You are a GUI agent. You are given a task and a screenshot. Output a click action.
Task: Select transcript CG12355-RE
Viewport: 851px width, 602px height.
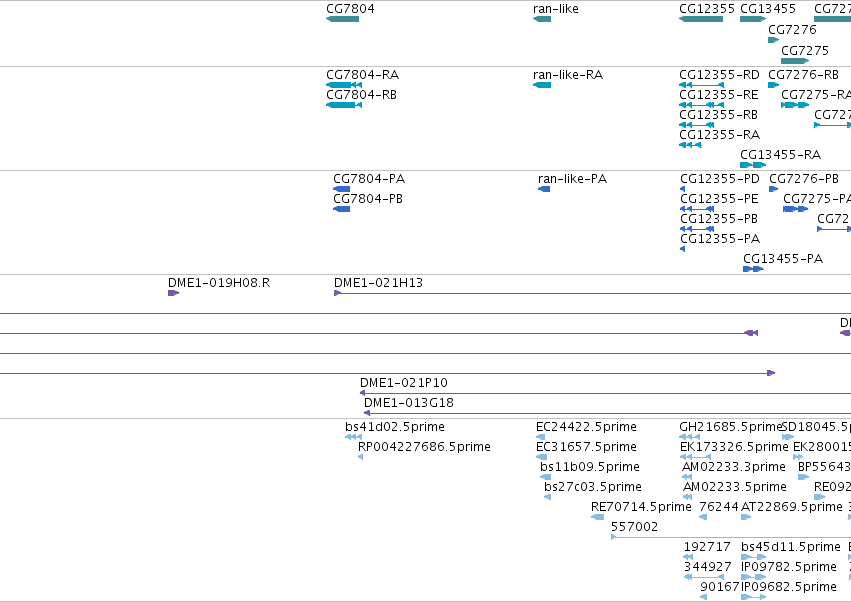pos(719,94)
